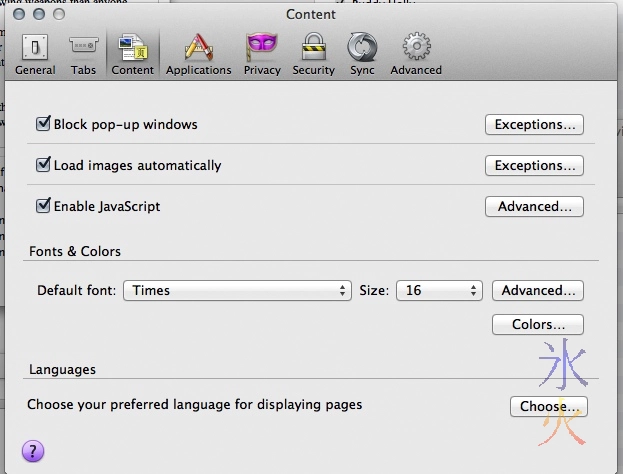Open Exceptions for loading images
This screenshot has height=474, width=623.
pyautogui.click(x=535, y=166)
